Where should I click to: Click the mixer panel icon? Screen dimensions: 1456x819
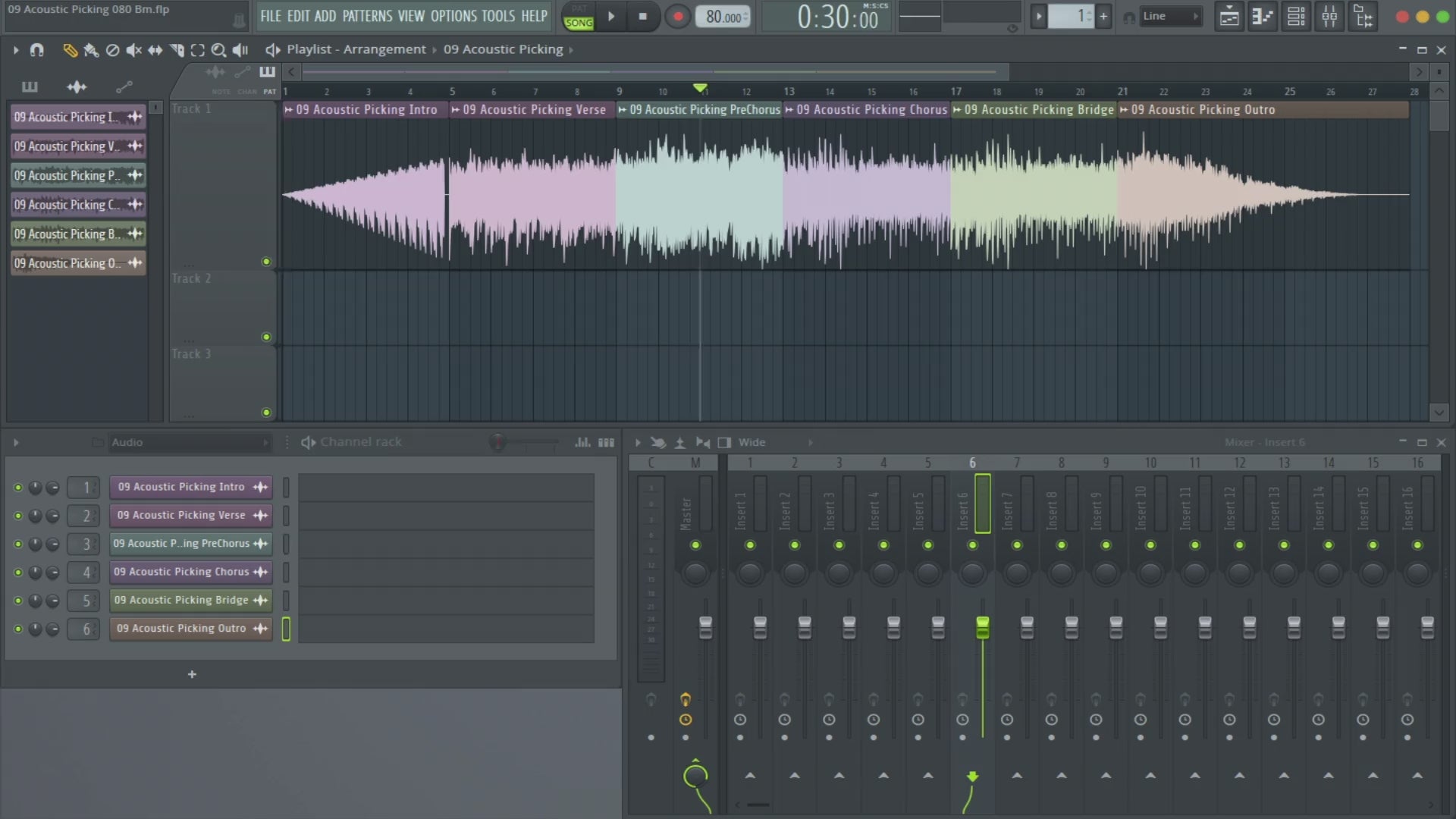point(1330,17)
